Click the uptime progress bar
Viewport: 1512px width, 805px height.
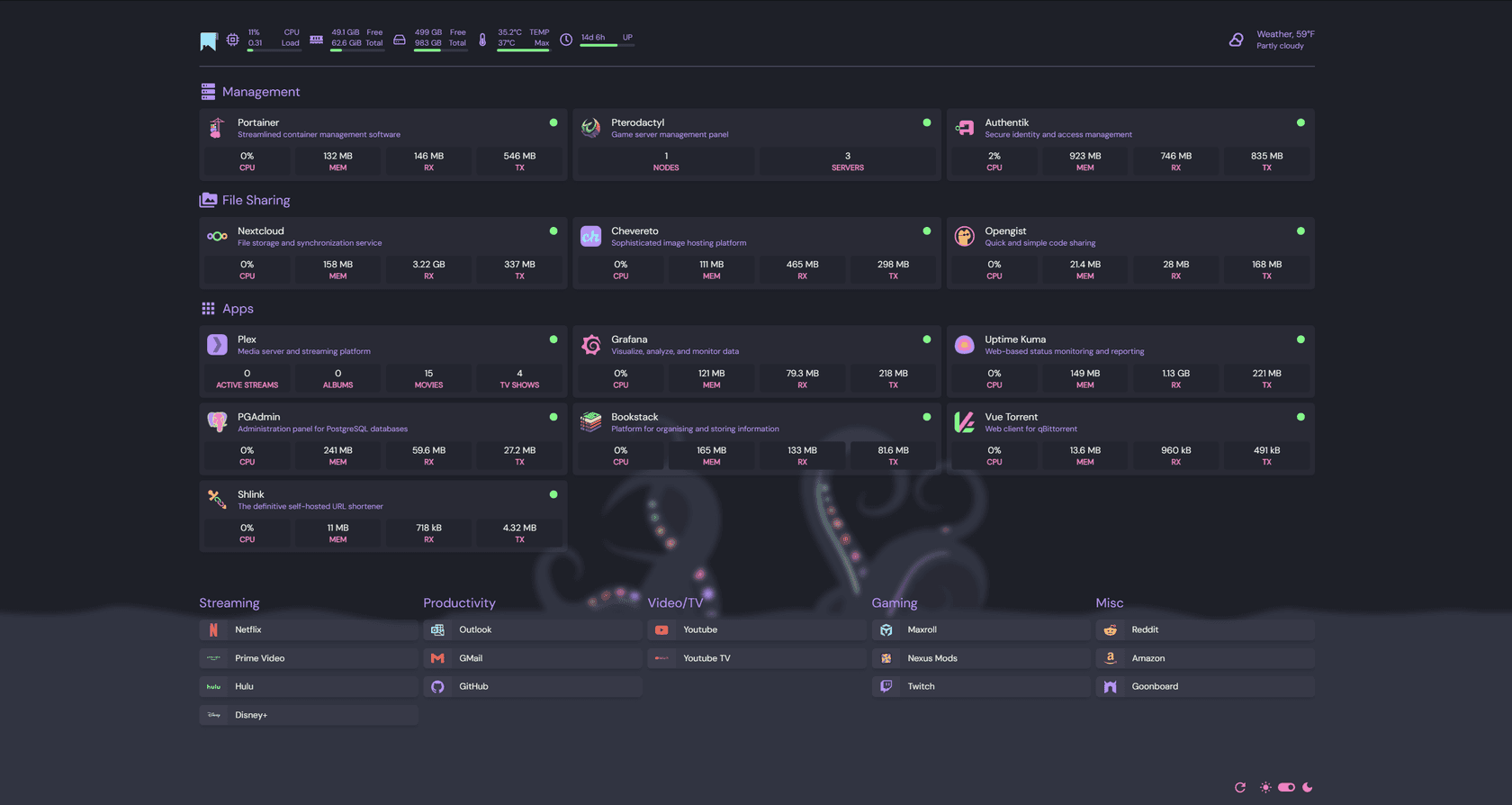tap(607, 45)
